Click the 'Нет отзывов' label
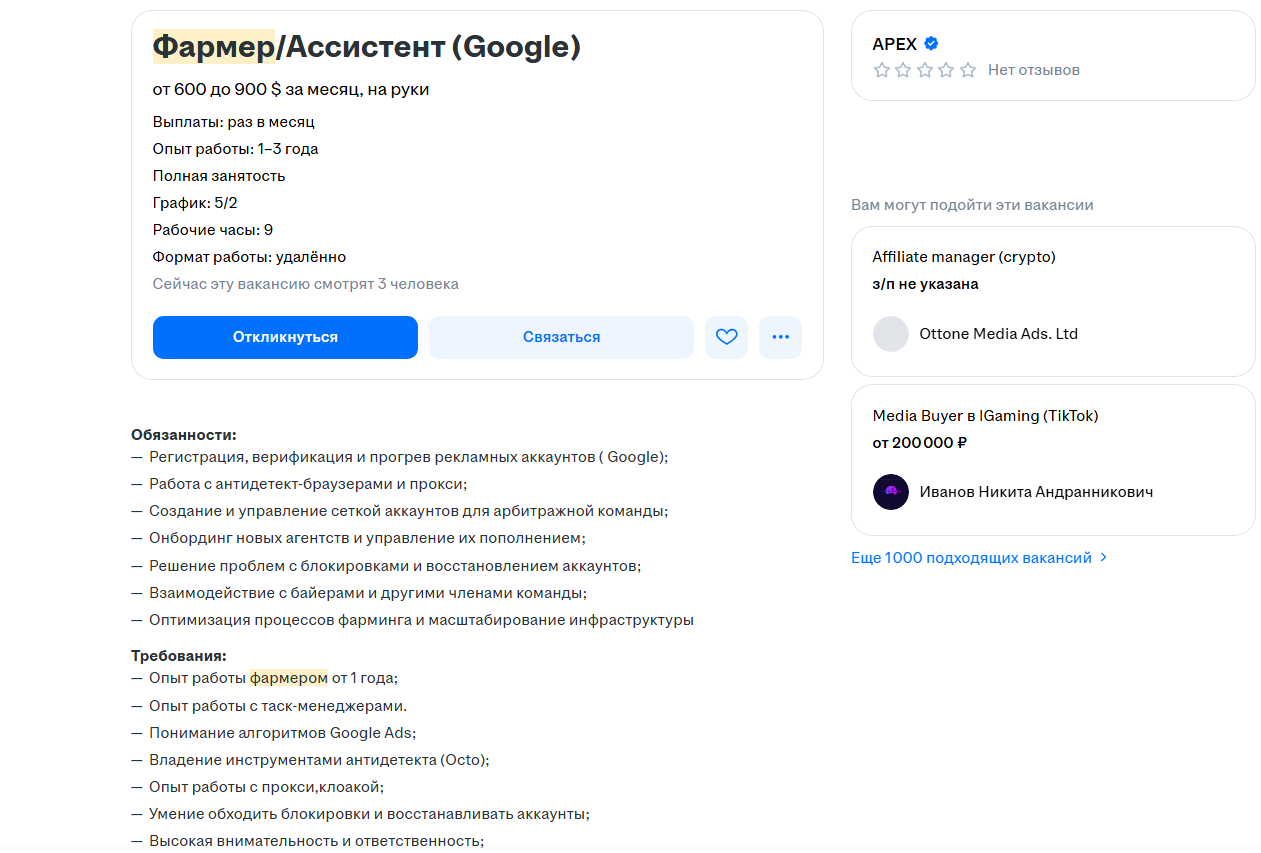 pos(1033,70)
